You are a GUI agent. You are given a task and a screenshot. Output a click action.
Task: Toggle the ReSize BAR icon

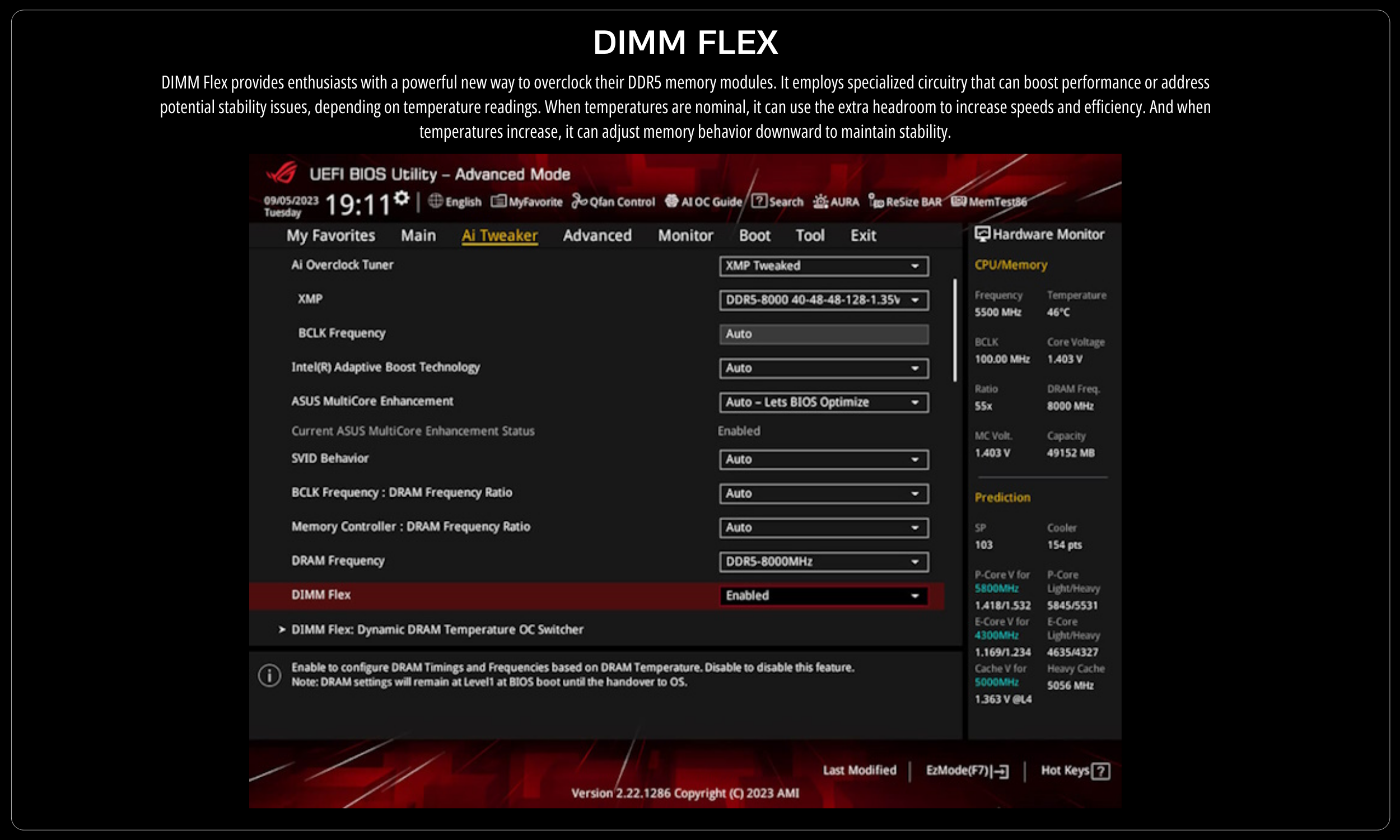876,201
